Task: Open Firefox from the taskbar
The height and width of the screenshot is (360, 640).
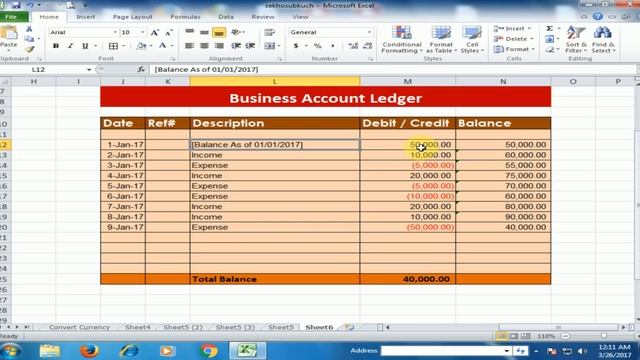Action: pos(89,351)
